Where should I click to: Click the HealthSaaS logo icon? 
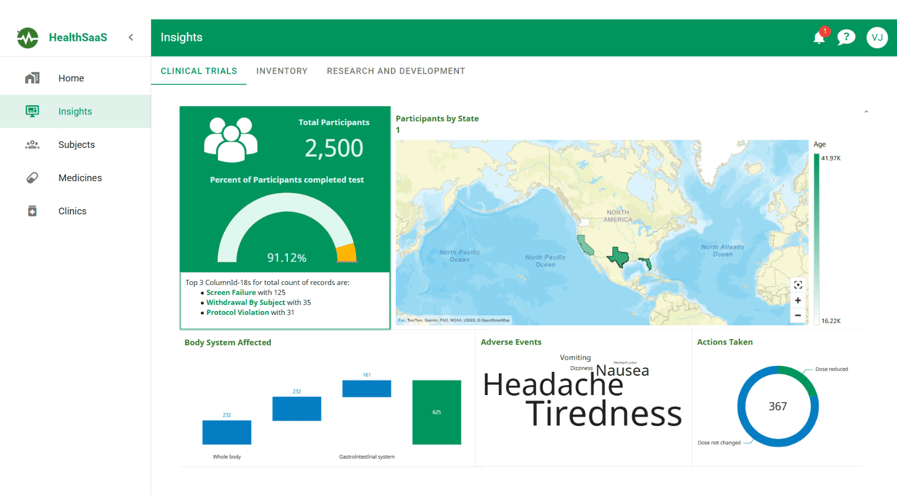click(27, 38)
